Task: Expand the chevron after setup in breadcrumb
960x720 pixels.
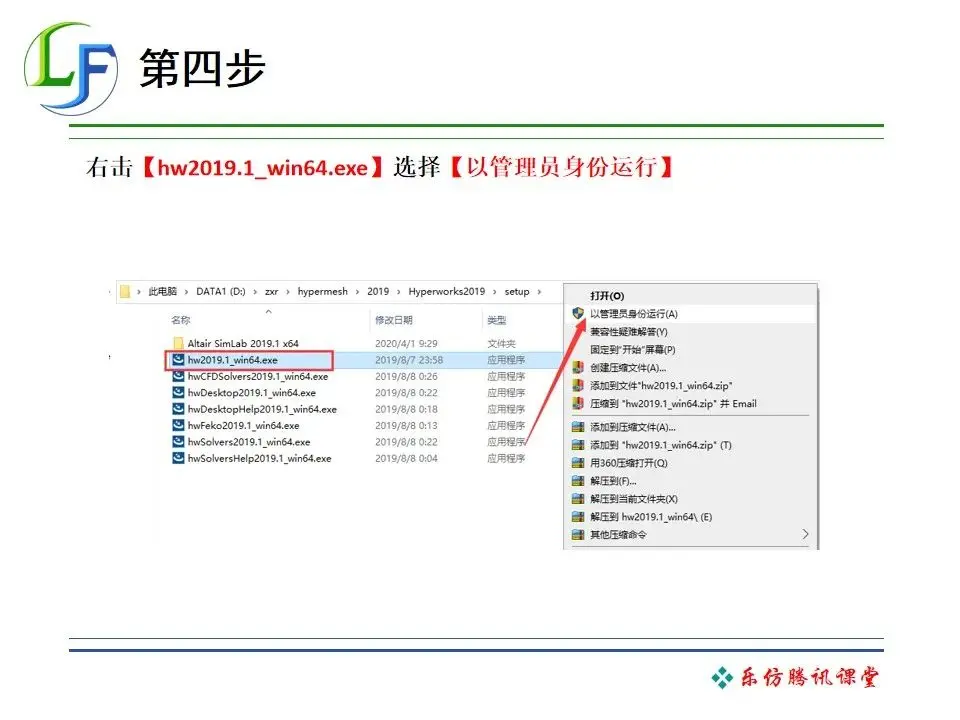Action: (x=539, y=292)
